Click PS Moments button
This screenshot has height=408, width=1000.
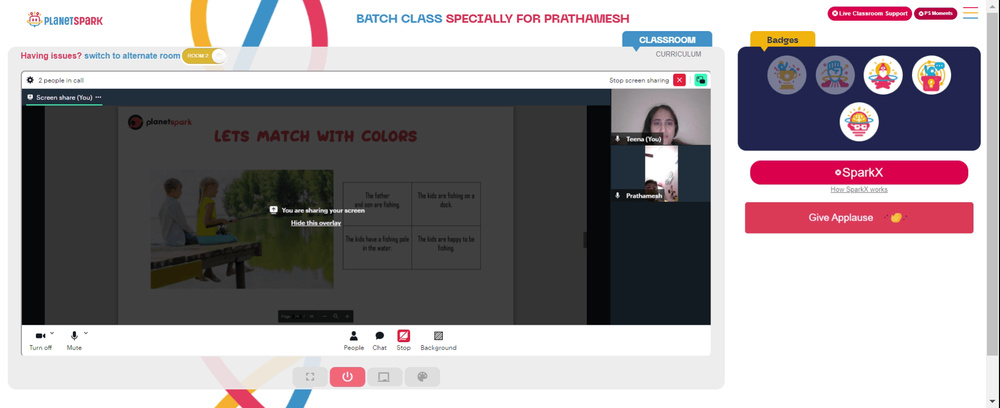pyautogui.click(x=936, y=13)
